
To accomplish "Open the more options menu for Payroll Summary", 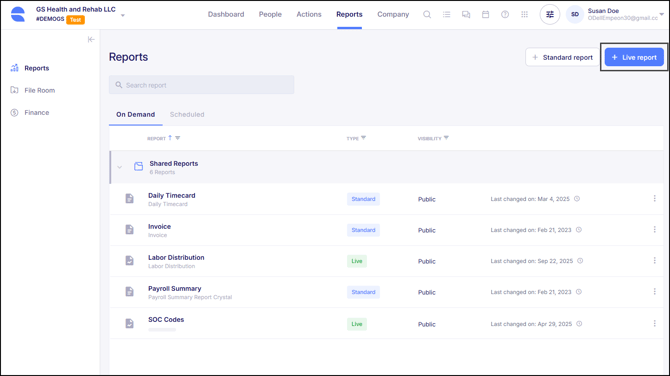I will coord(655,291).
